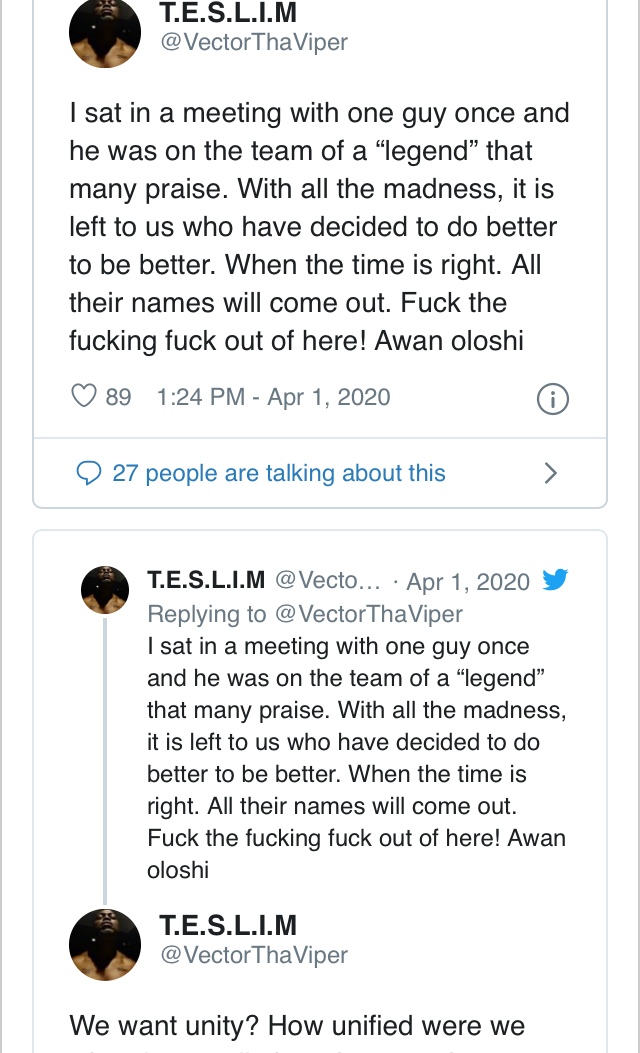This screenshot has width=640, height=1053.
Task: Open the bottom @VectorThaViper handle
Action: click(254, 955)
